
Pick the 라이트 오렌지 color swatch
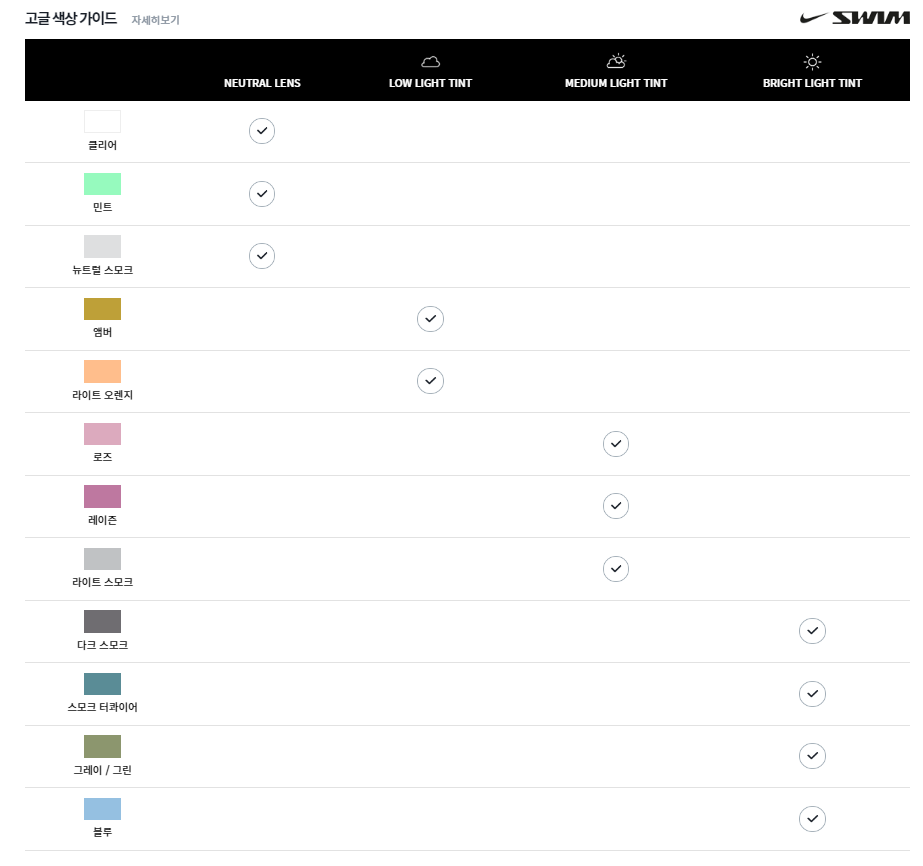click(102, 371)
